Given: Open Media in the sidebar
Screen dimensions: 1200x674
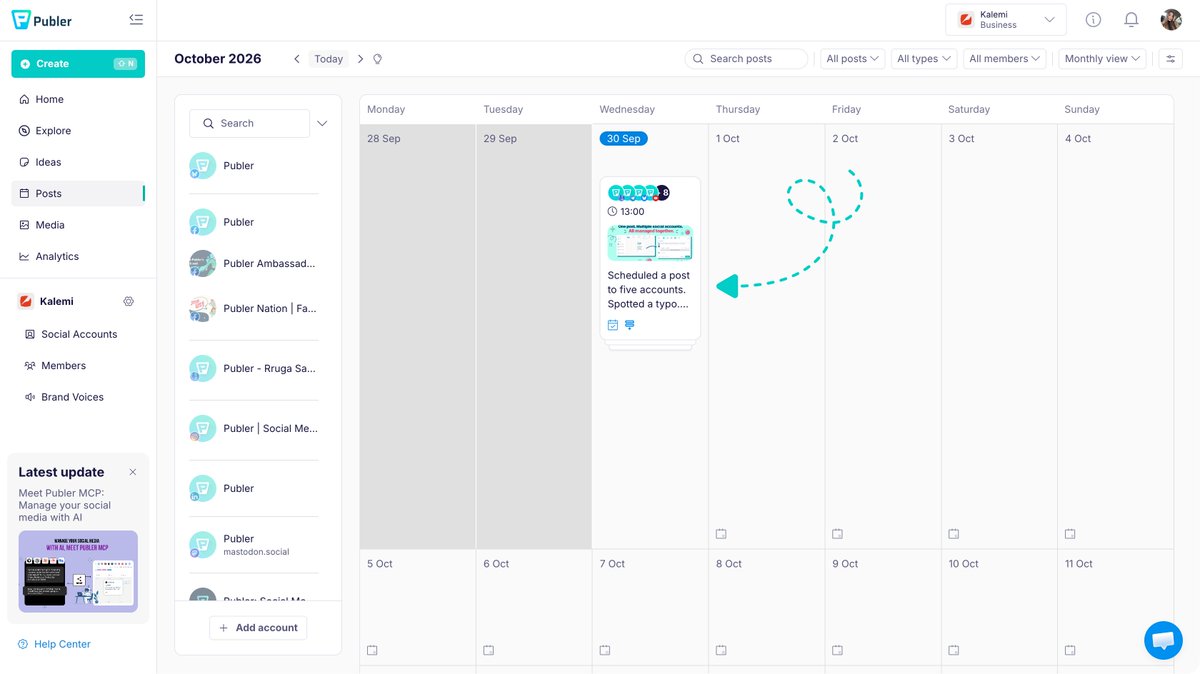Looking at the screenshot, I should click(x=78, y=225).
